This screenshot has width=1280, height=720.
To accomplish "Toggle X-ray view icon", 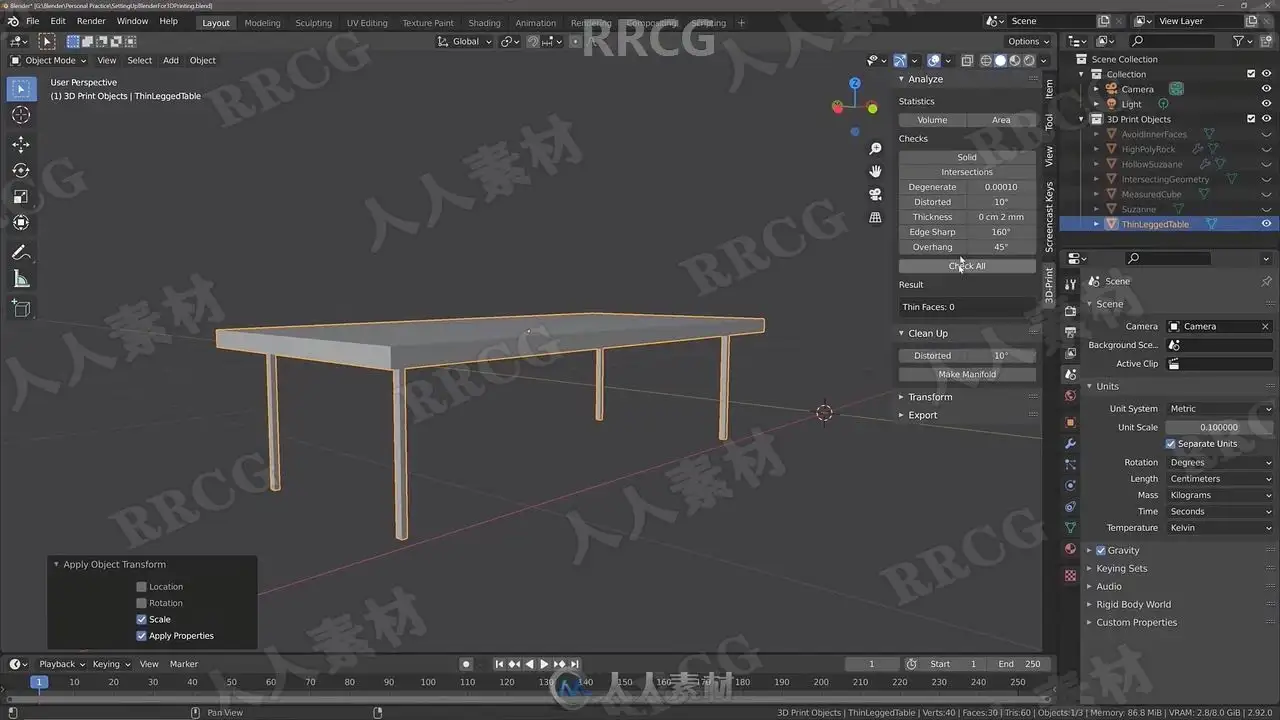I will (x=967, y=60).
